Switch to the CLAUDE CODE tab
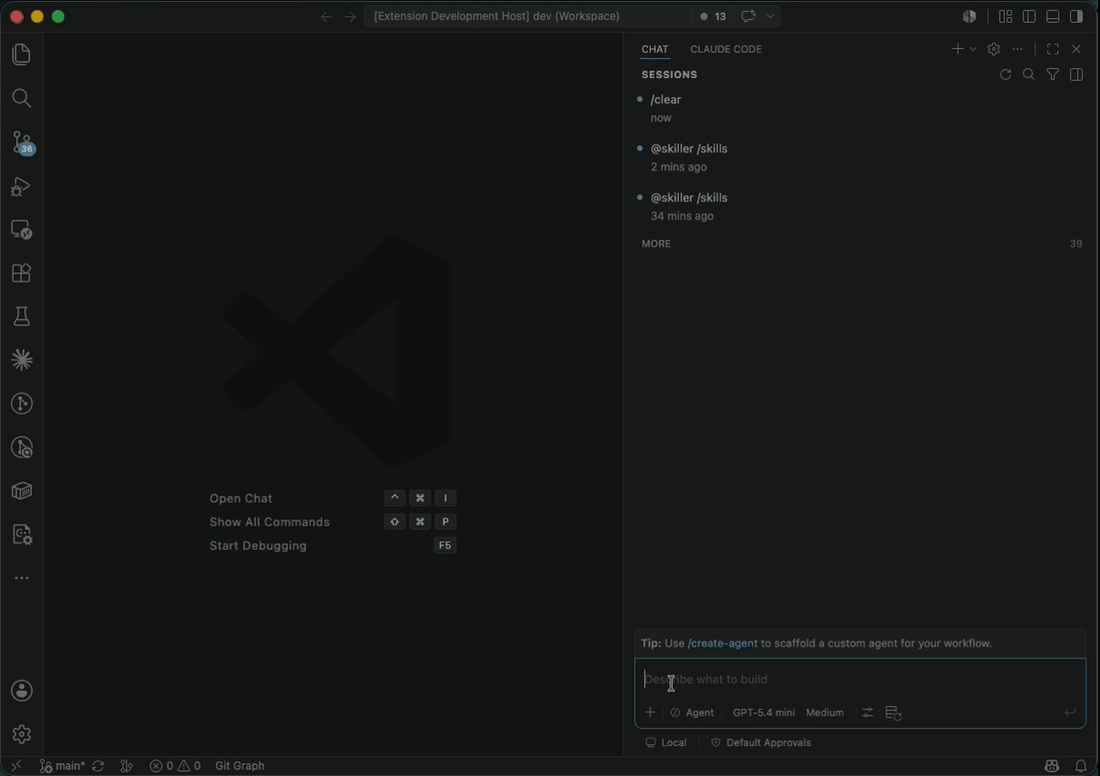 point(725,49)
